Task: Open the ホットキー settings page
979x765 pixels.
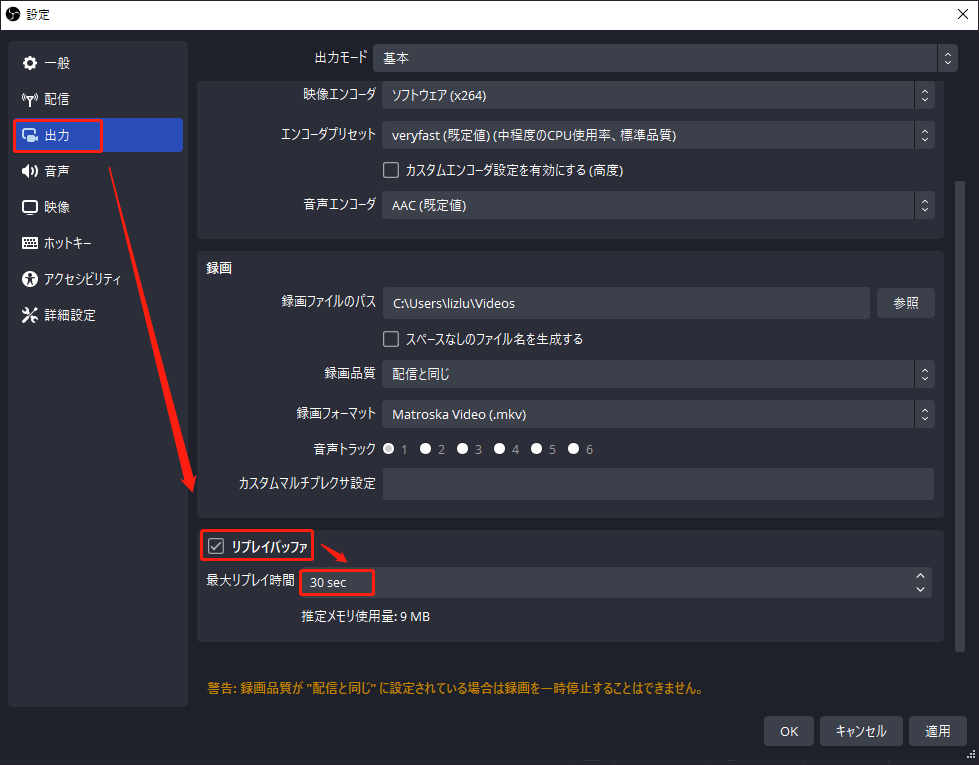Action: 98,243
